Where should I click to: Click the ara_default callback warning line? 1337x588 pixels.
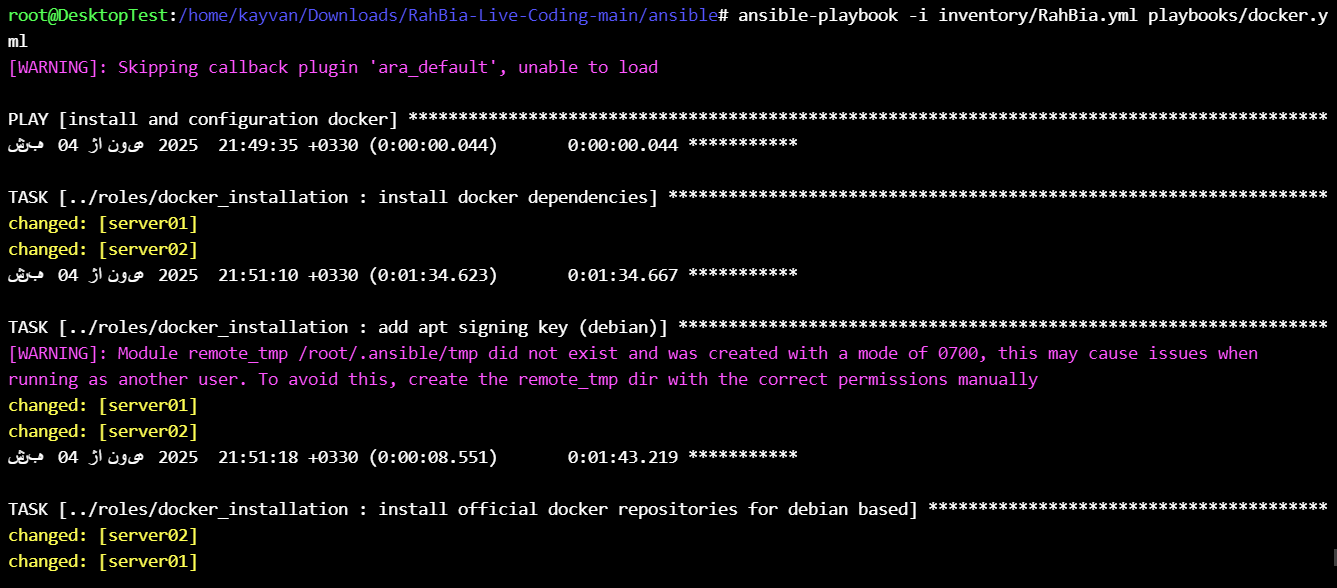click(333, 67)
